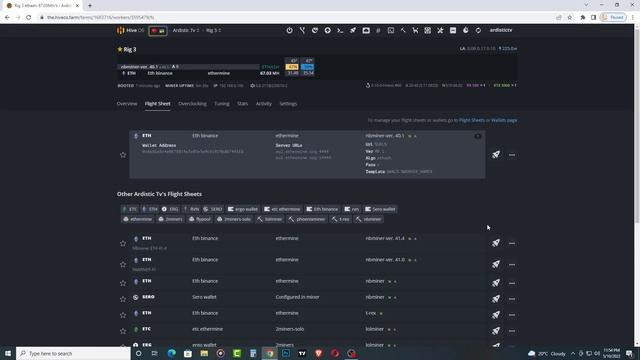
Task: Open options menu for t-rex row
Action: [x=512, y=315]
